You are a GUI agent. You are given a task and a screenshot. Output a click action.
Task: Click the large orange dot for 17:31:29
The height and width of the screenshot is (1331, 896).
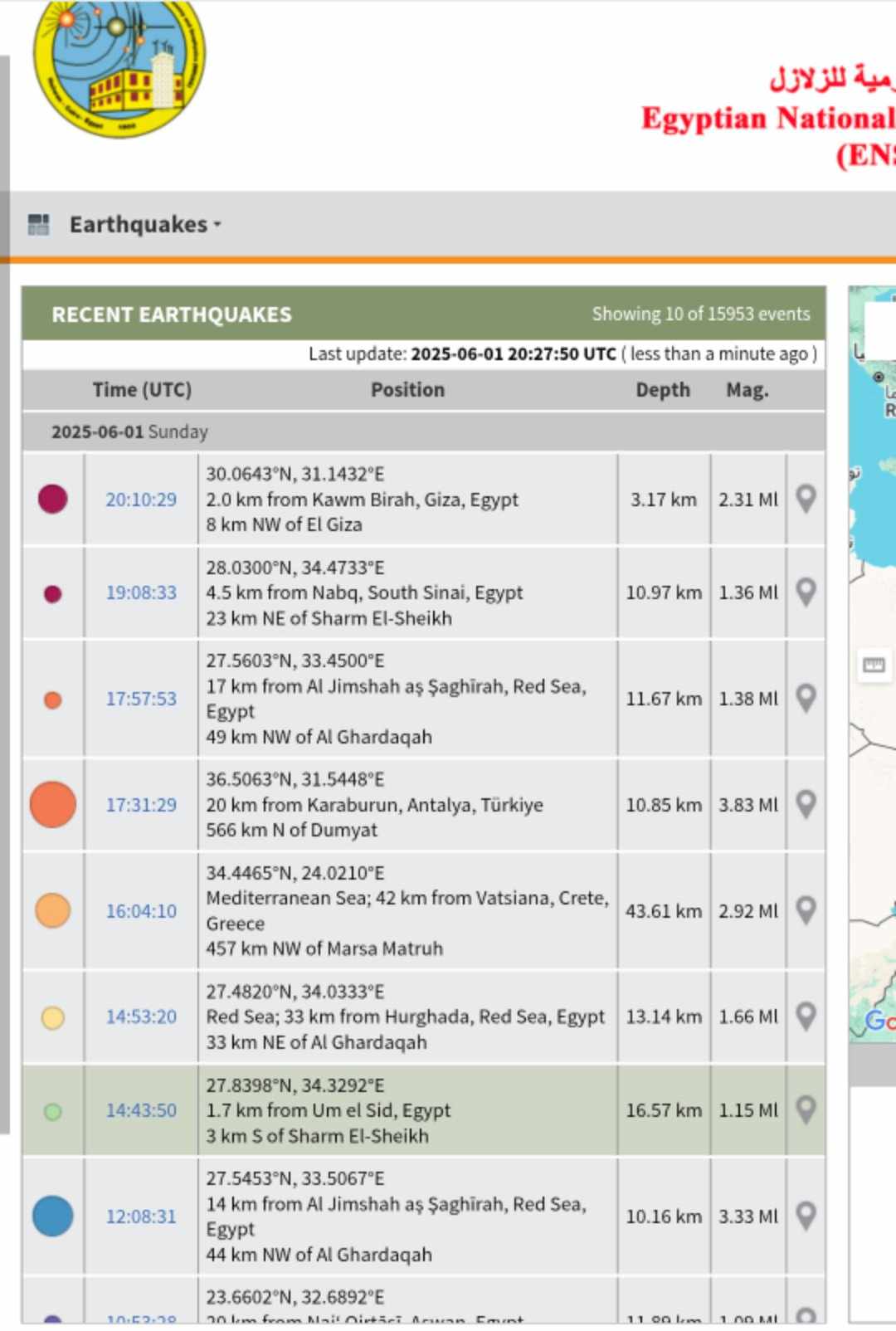coord(53,804)
